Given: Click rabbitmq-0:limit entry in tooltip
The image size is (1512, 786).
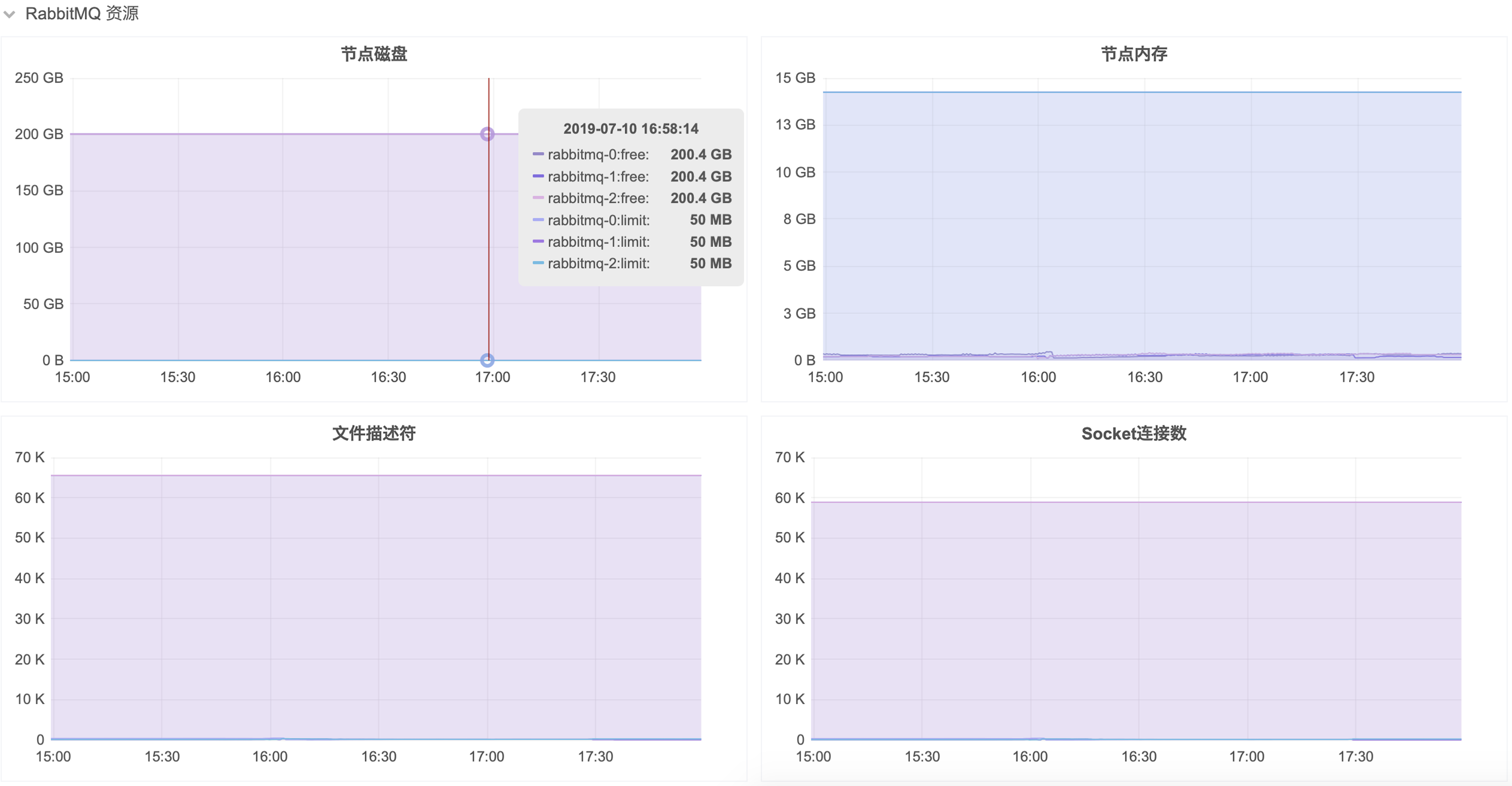Looking at the screenshot, I should point(598,220).
